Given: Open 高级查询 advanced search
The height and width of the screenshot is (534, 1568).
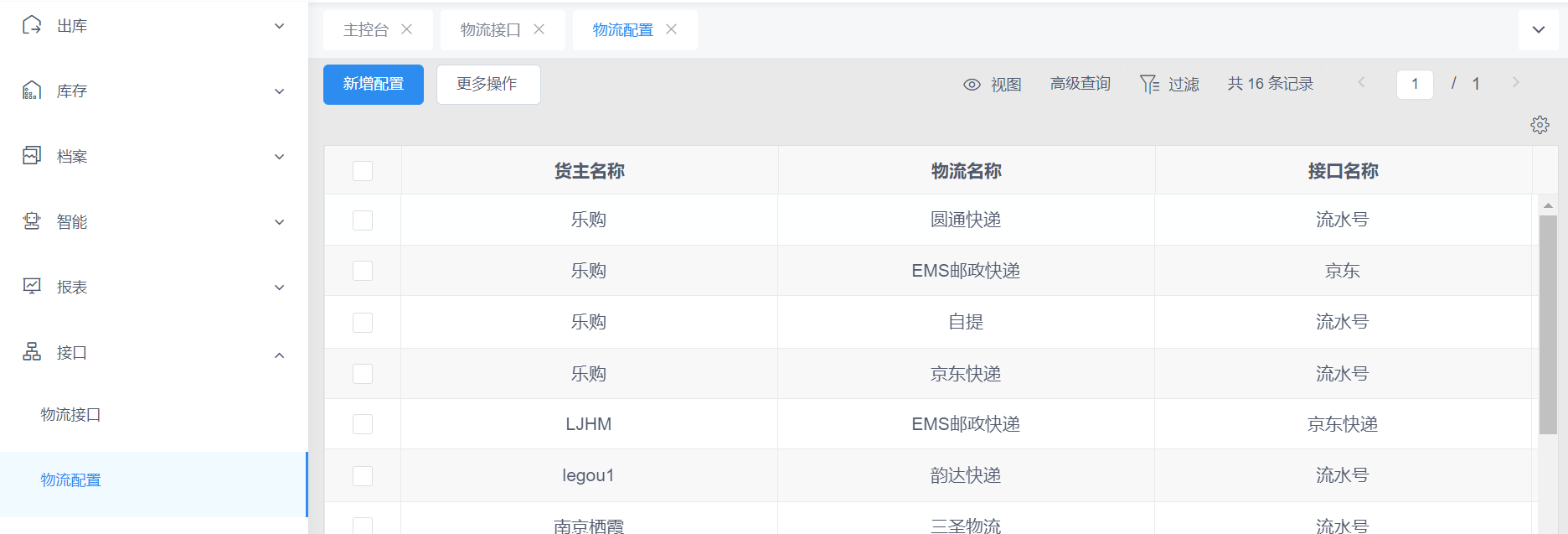Looking at the screenshot, I should pyautogui.click(x=1081, y=84).
